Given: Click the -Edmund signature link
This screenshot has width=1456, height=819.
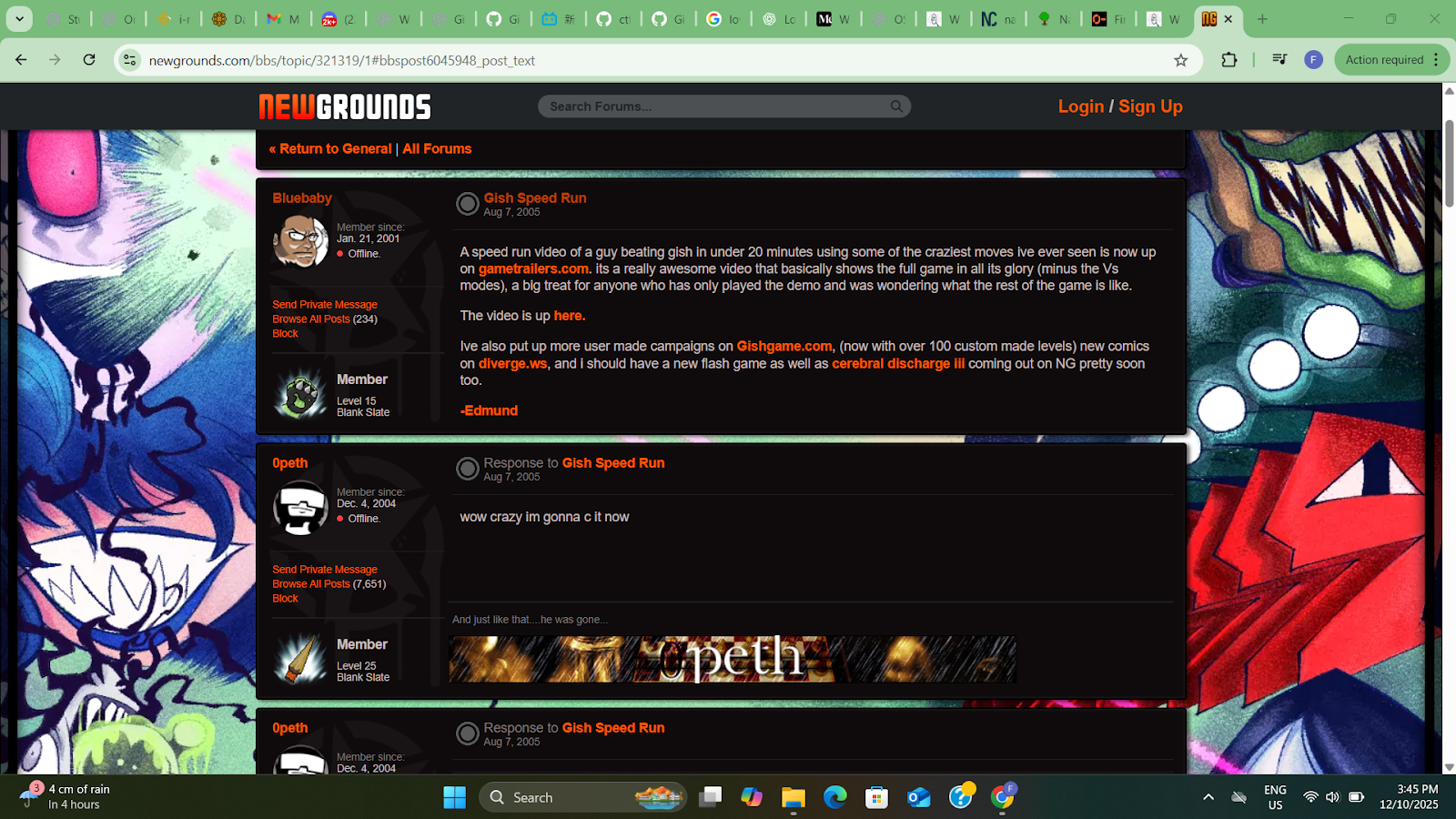Looking at the screenshot, I should pos(489,411).
